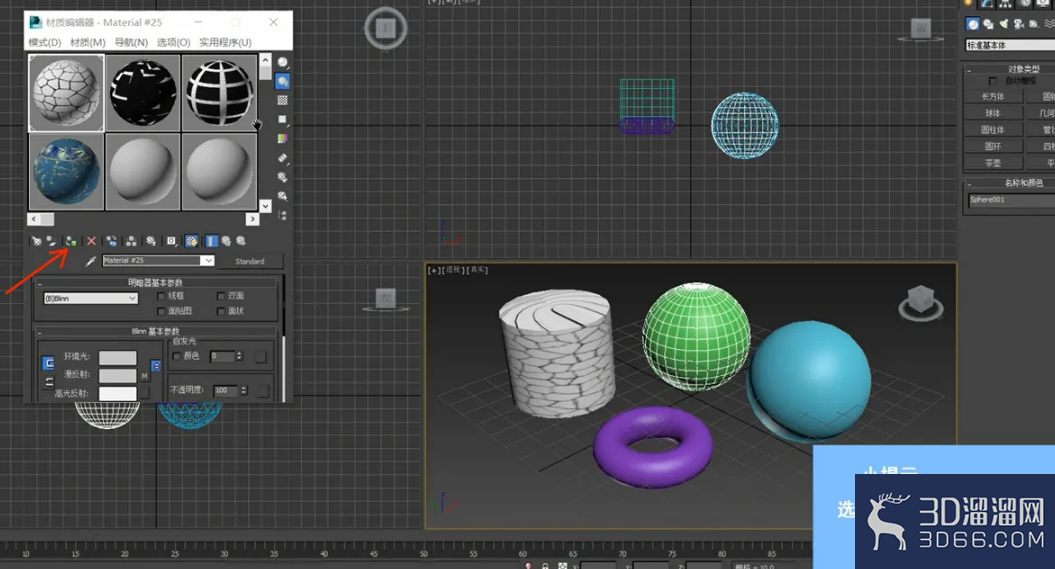Screen dimensions: 1055x569
Task: Click Get Material icon in material editor
Action: point(36,241)
